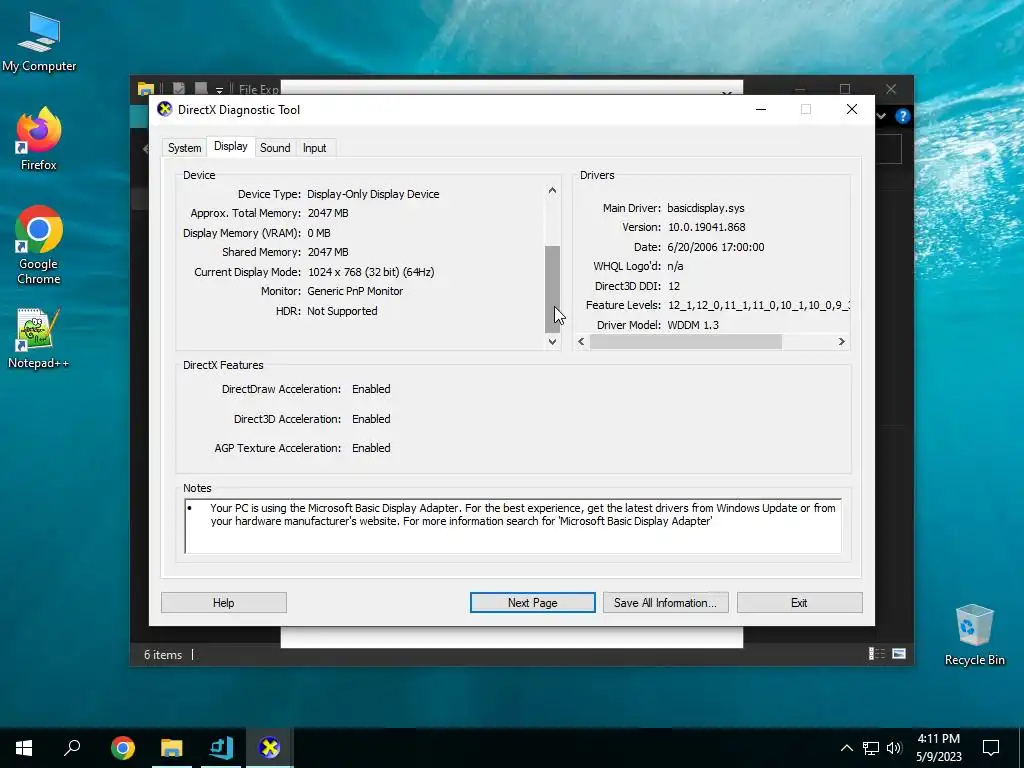1024x768 pixels.
Task: Exit the DirectX Diagnostic Tool
Action: (x=799, y=603)
